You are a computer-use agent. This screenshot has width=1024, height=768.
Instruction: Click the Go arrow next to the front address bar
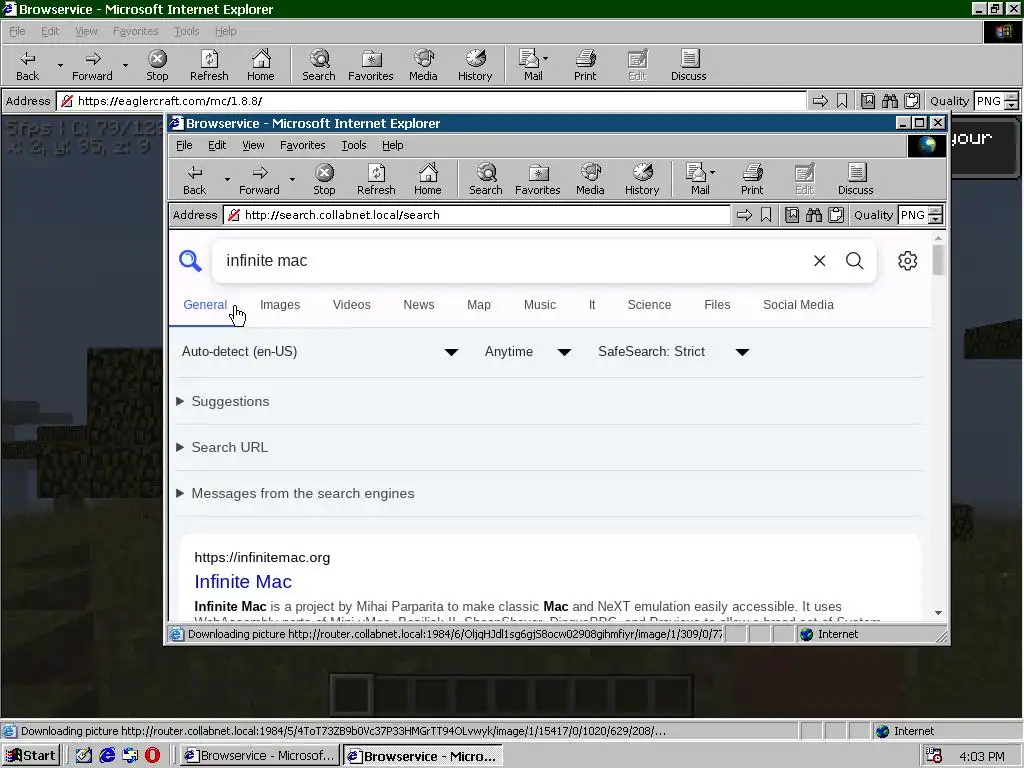(744, 215)
